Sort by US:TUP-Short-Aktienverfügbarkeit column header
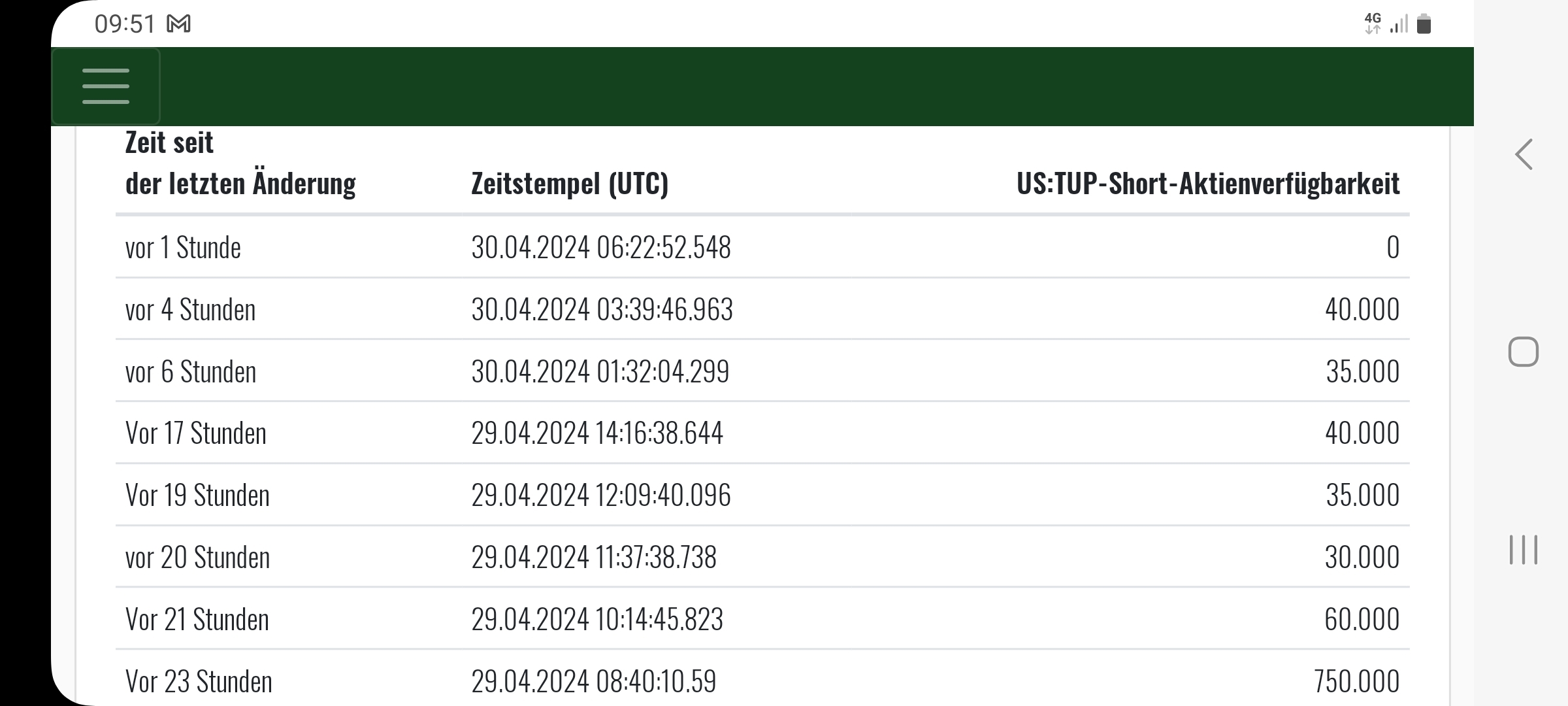 click(x=1209, y=184)
